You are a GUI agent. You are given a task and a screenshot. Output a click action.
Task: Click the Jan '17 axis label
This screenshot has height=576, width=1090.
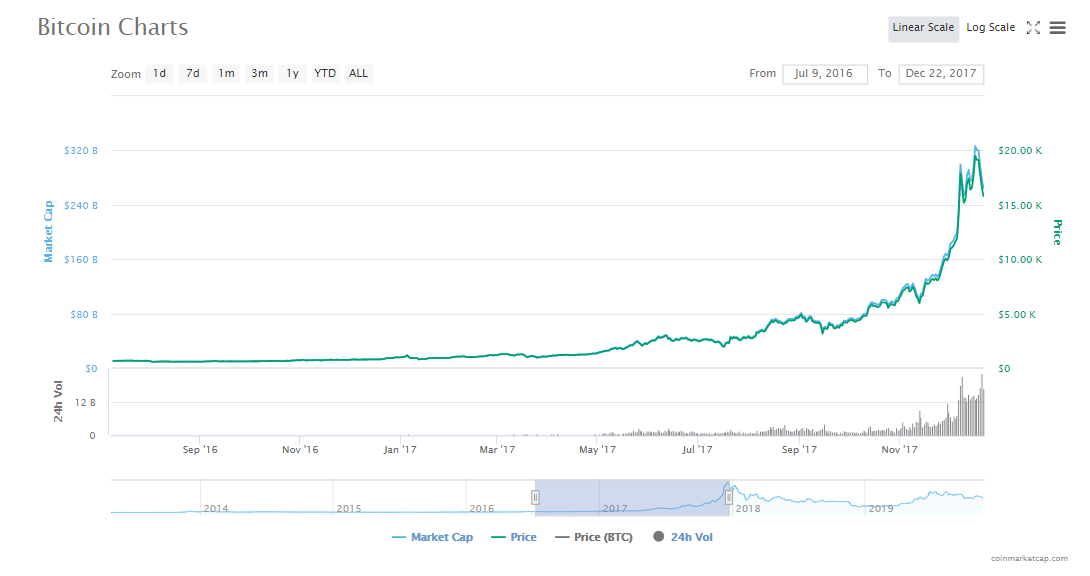click(x=400, y=450)
